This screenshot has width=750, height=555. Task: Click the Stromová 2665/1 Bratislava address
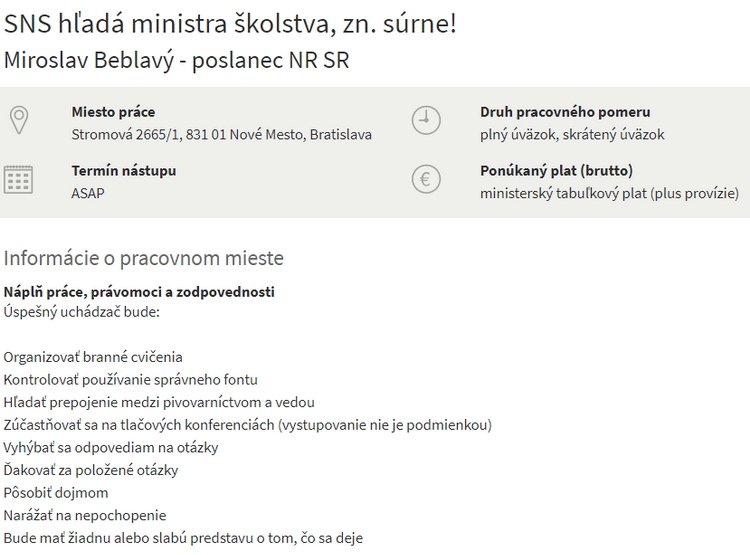pos(221,134)
